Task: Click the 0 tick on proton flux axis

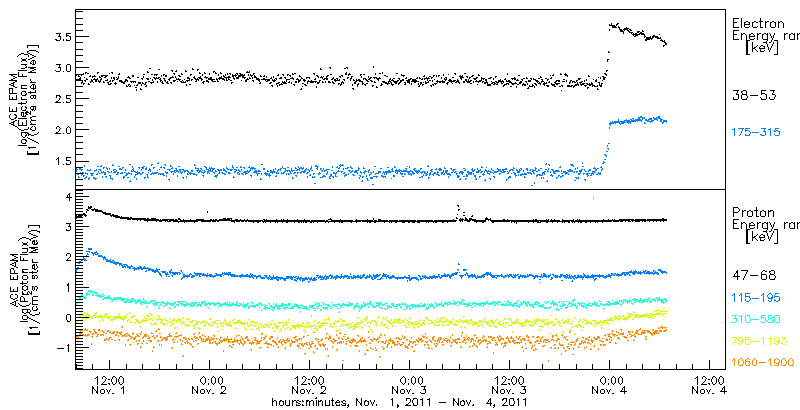Action: click(66, 317)
